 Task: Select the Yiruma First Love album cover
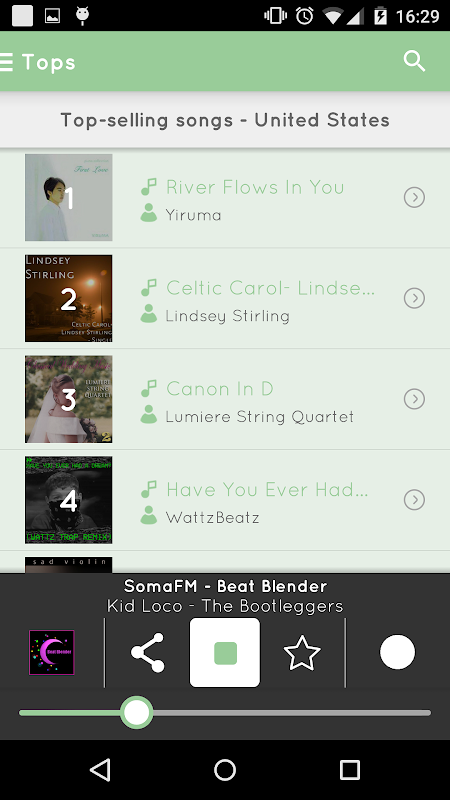[x=68, y=197]
